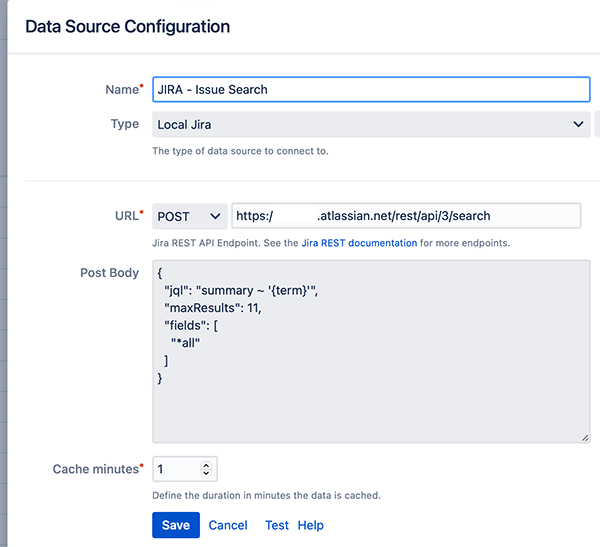The image size is (600, 547).
Task: Click the Post Body label
Action: tap(109, 273)
